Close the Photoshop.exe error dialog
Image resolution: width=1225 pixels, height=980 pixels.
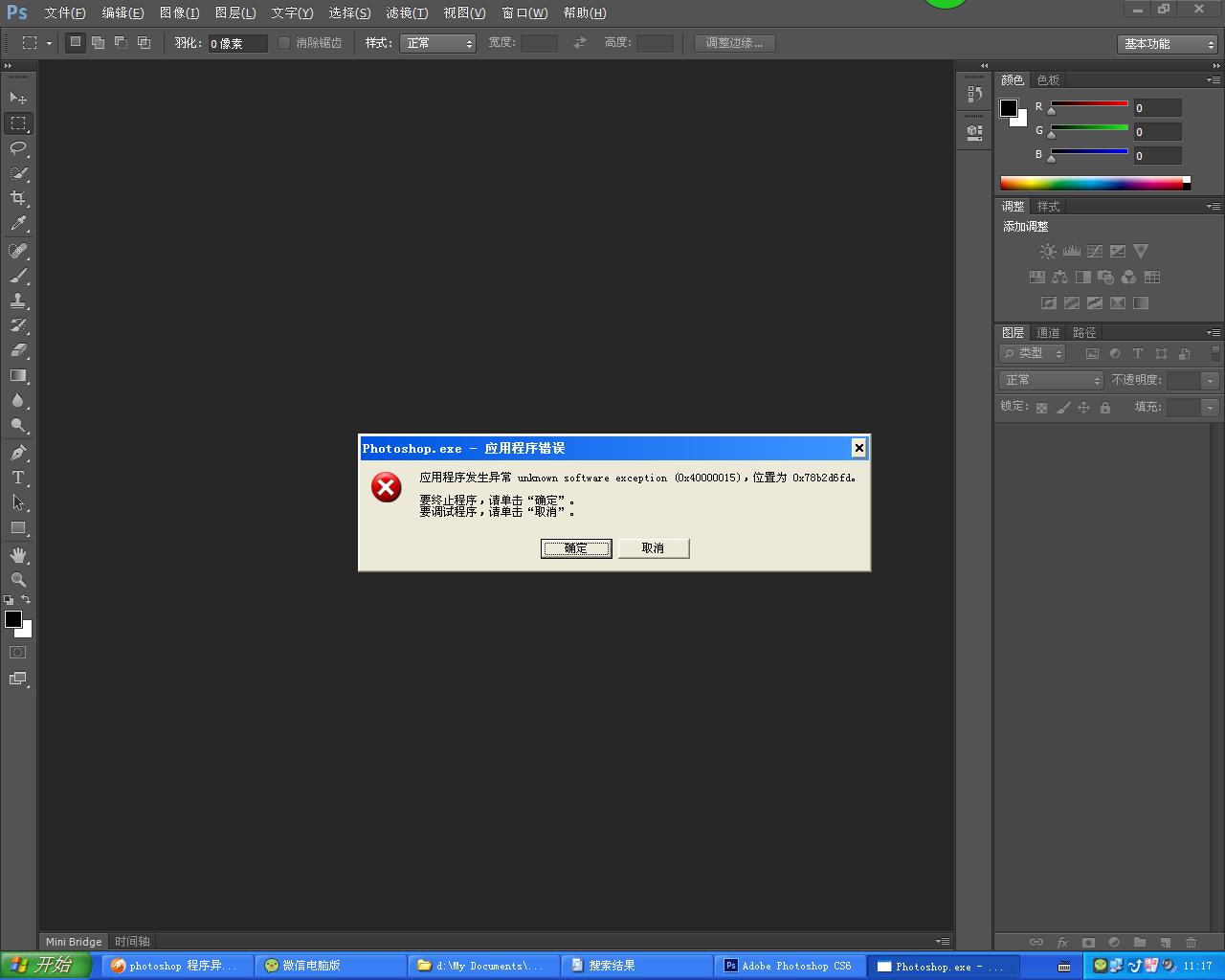tap(859, 448)
